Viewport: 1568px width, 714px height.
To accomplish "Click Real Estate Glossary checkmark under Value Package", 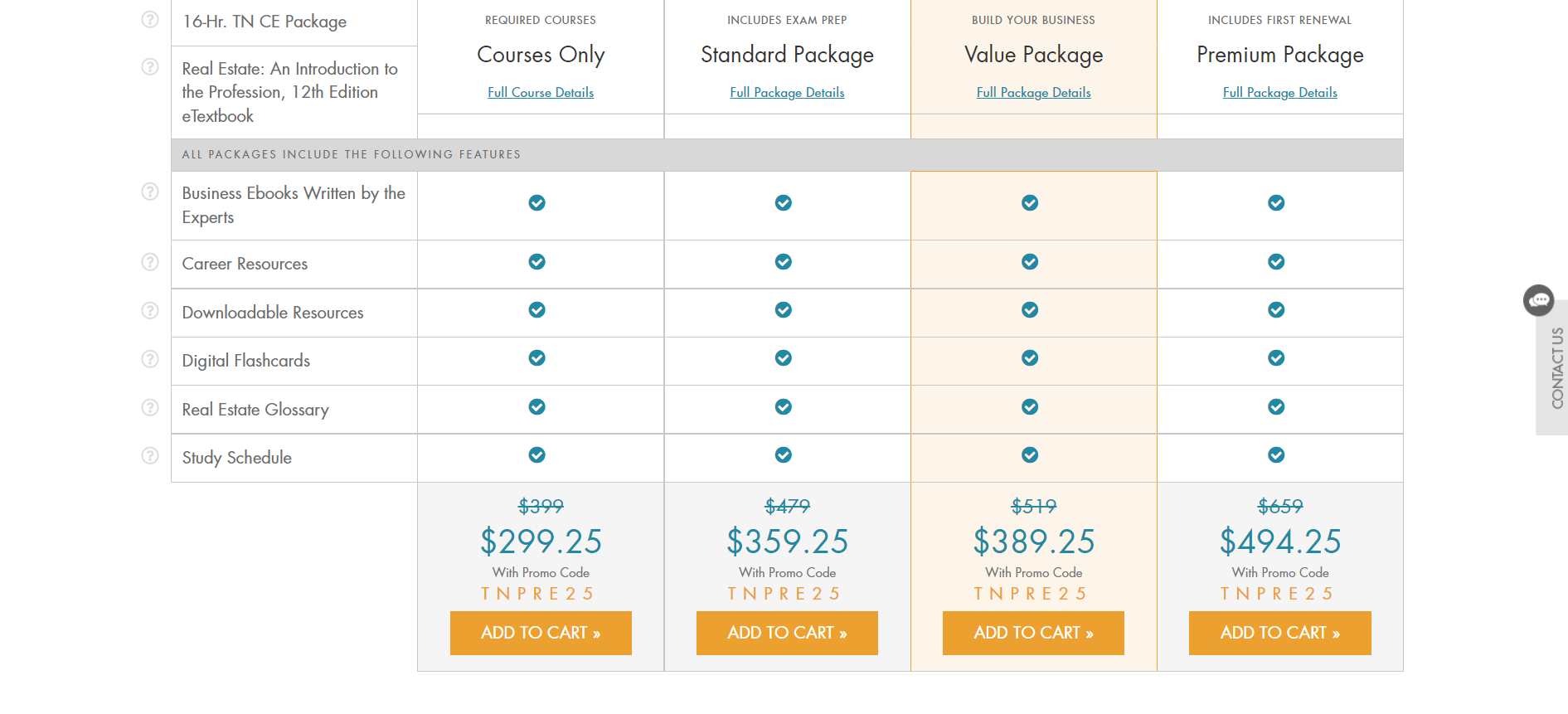I will click(1030, 406).
